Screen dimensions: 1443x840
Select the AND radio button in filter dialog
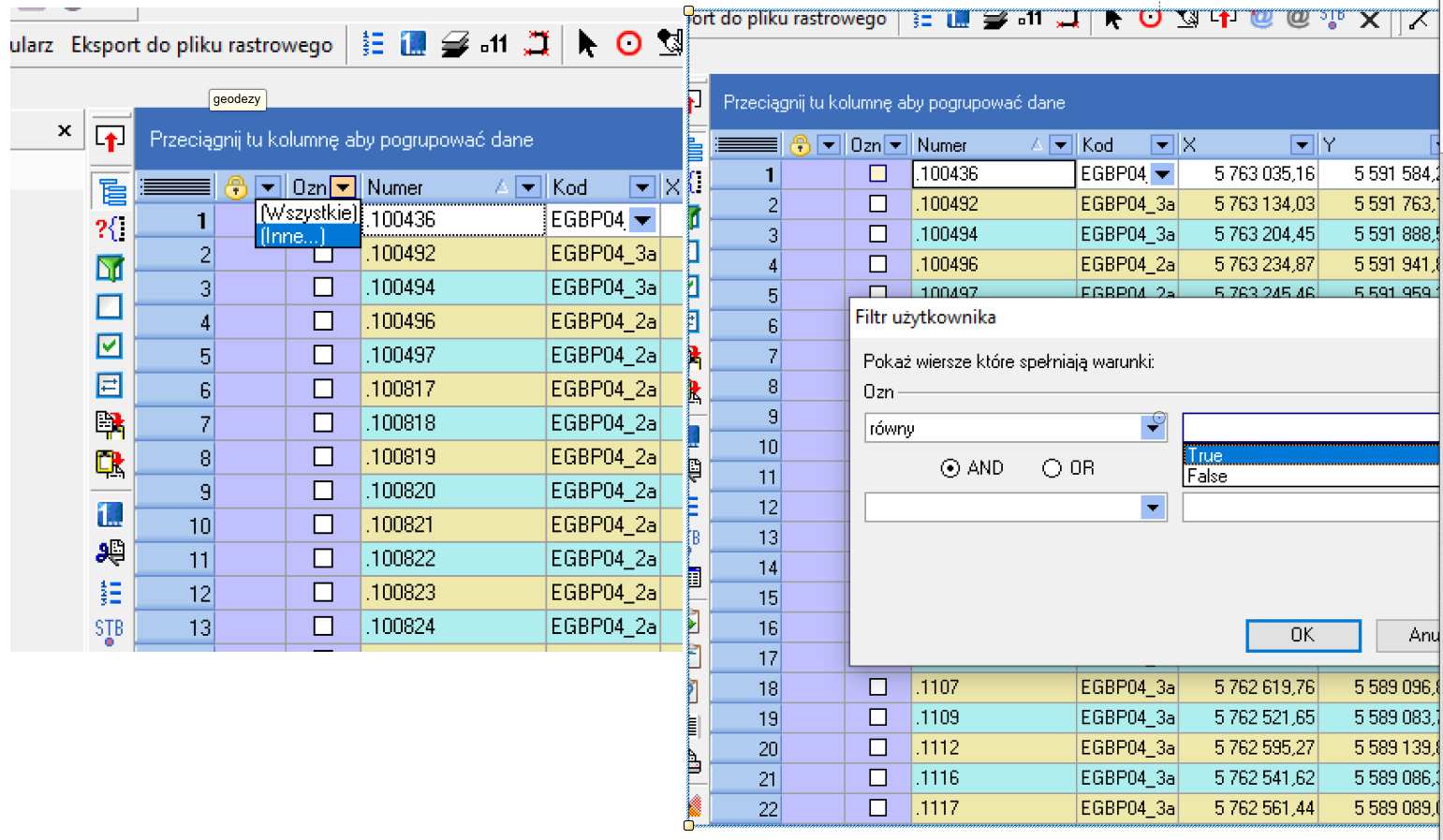click(950, 468)
